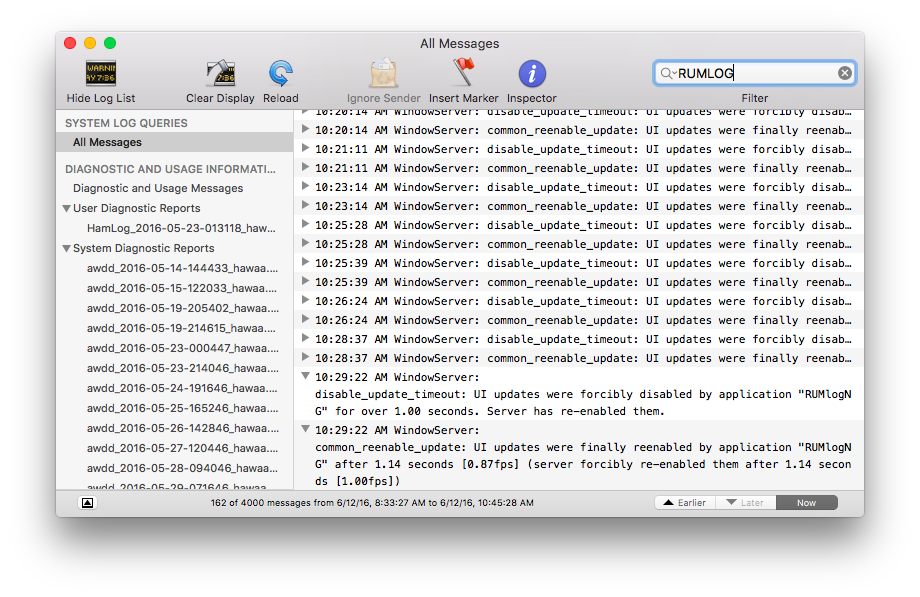Image resolution: width=920 pixels, height=597 pixels.
Task: Expand the 10:25:28 common_reenable_update message
Action: click(x=305, y=242)
